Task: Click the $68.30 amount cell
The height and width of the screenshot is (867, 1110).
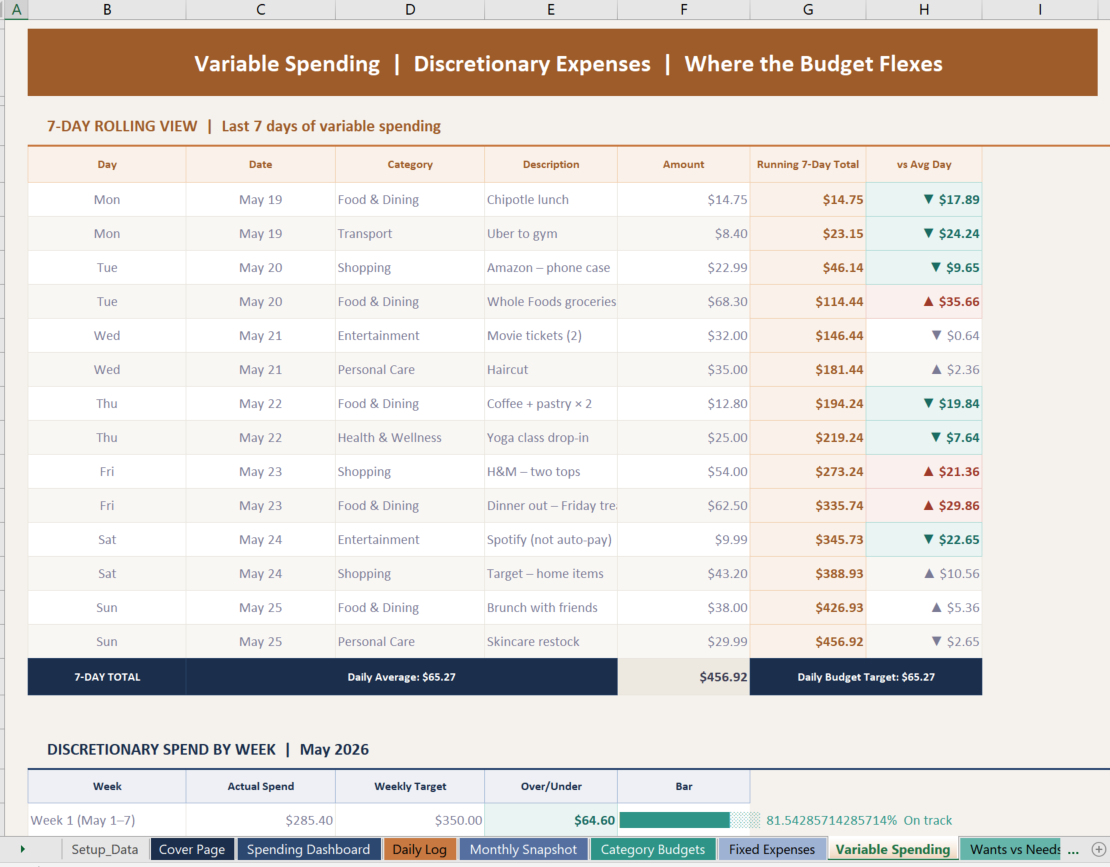Action: 684,302
